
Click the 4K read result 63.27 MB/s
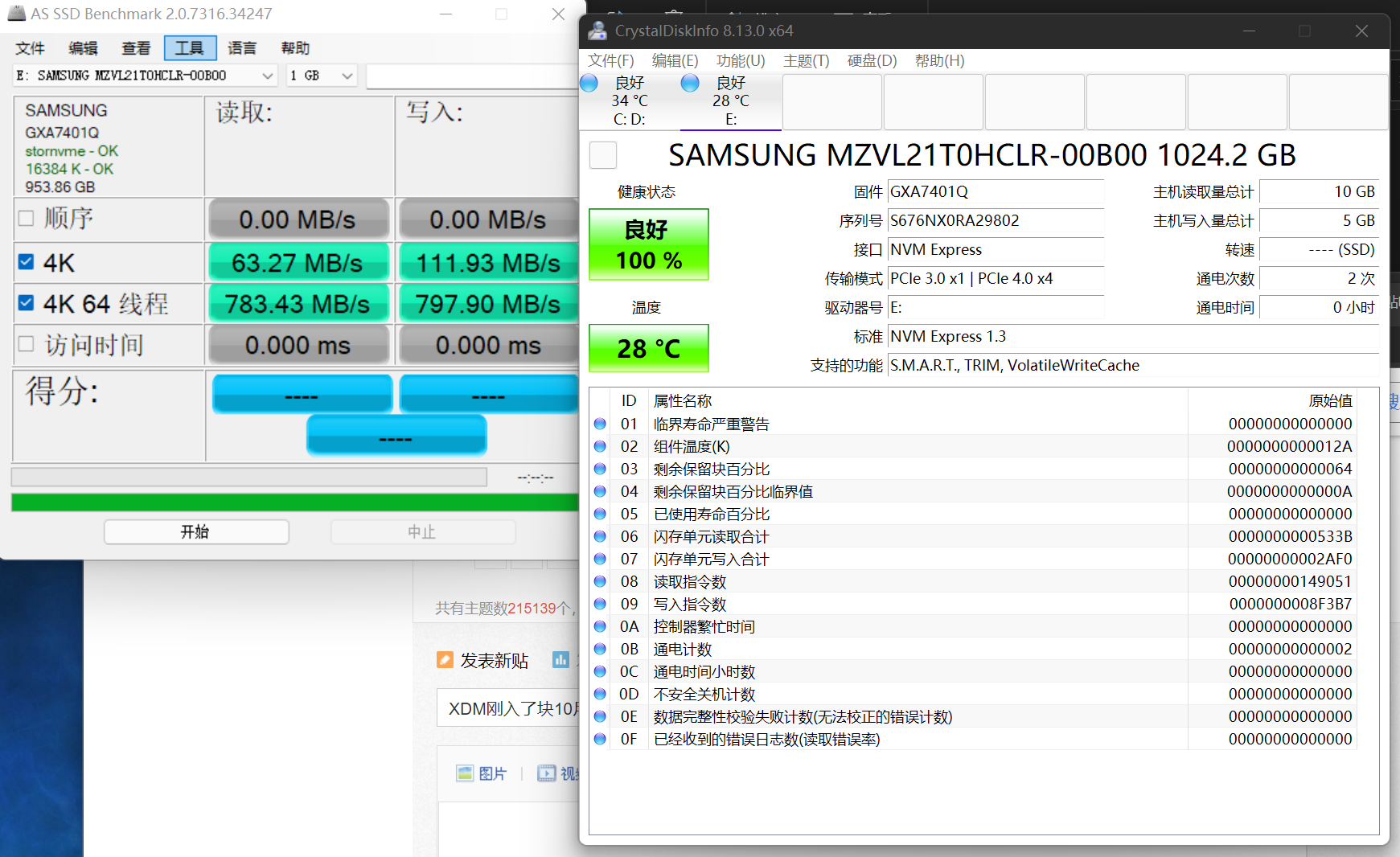click(x=298, y=262)
